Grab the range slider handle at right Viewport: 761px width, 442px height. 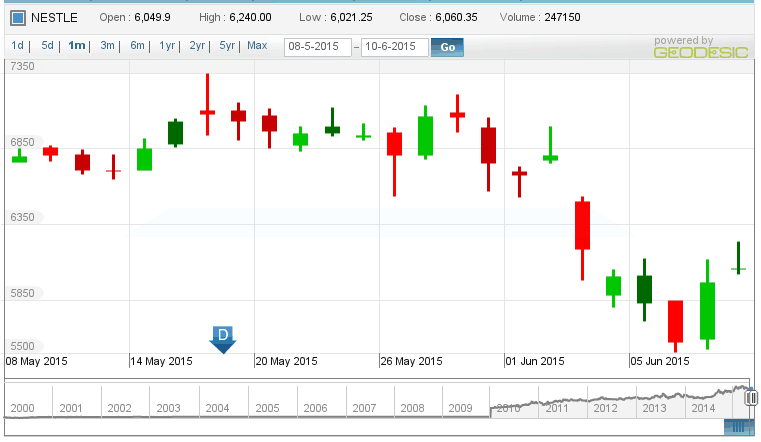click(751, 398)
